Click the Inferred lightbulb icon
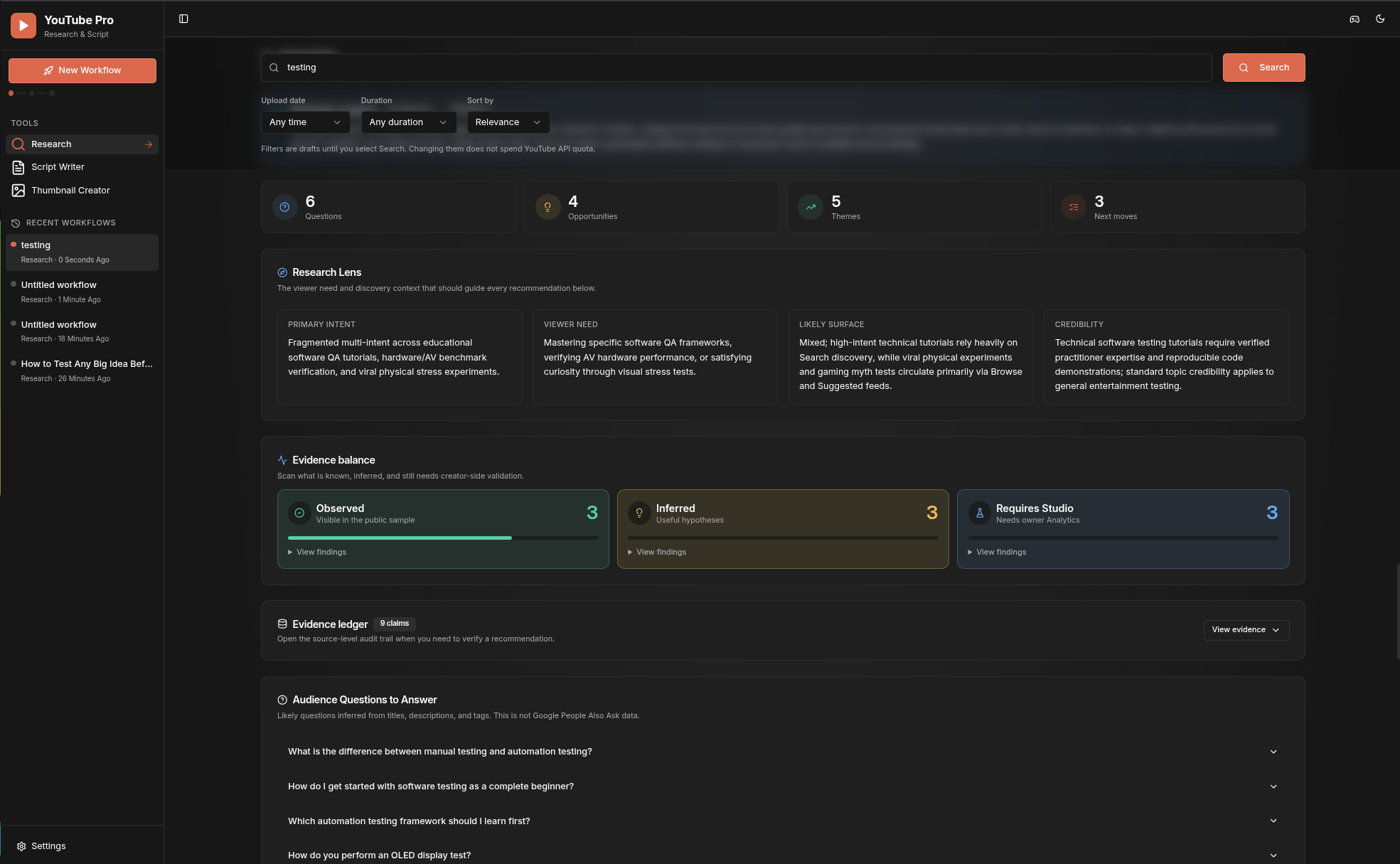 639,513
